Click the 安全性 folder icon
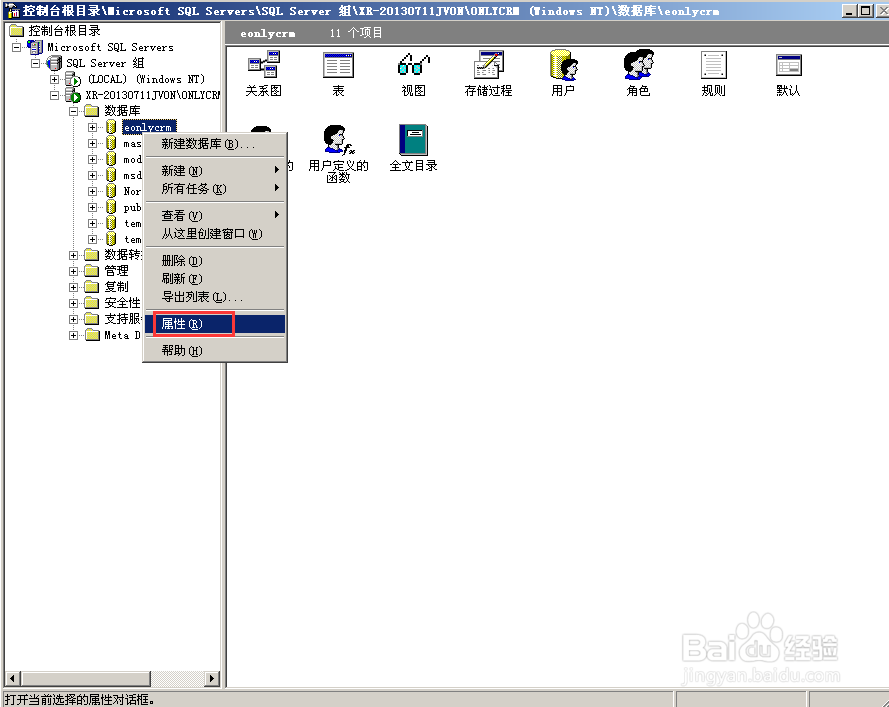 pos(91,303)
